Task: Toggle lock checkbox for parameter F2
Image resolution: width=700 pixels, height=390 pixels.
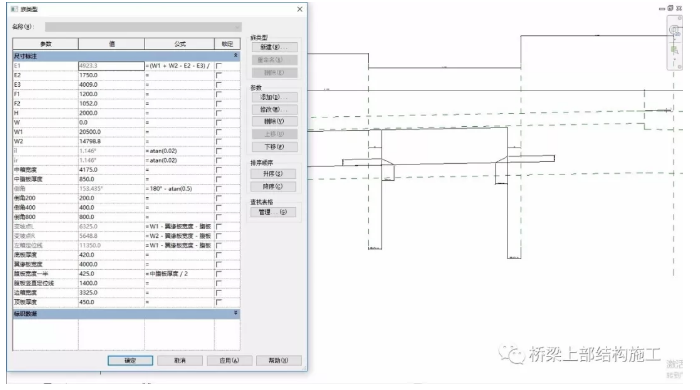Action: tap(219, 104)
